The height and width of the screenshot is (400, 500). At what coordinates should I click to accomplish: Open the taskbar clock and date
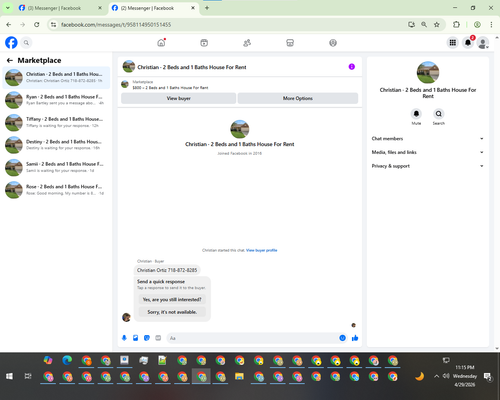pos(465,376)
